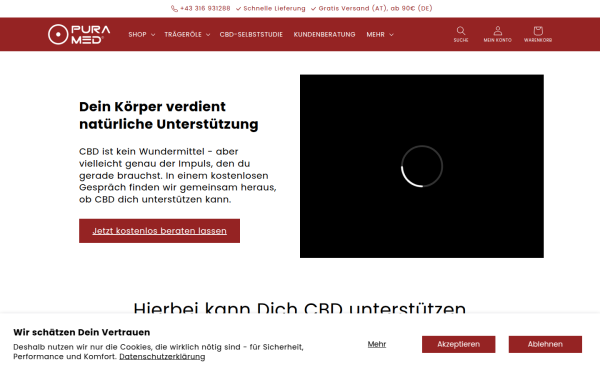Expand the Shop menu dropdown
600x375 pixels.
point(142,34)
